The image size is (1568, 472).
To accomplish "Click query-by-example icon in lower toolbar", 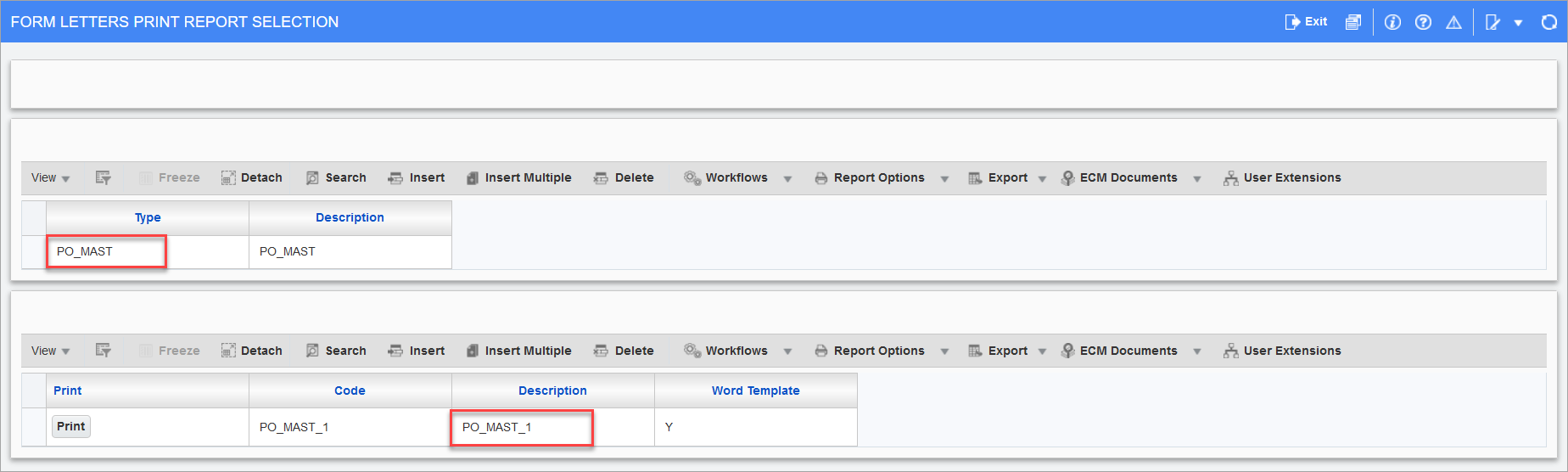I will point(103,351).
